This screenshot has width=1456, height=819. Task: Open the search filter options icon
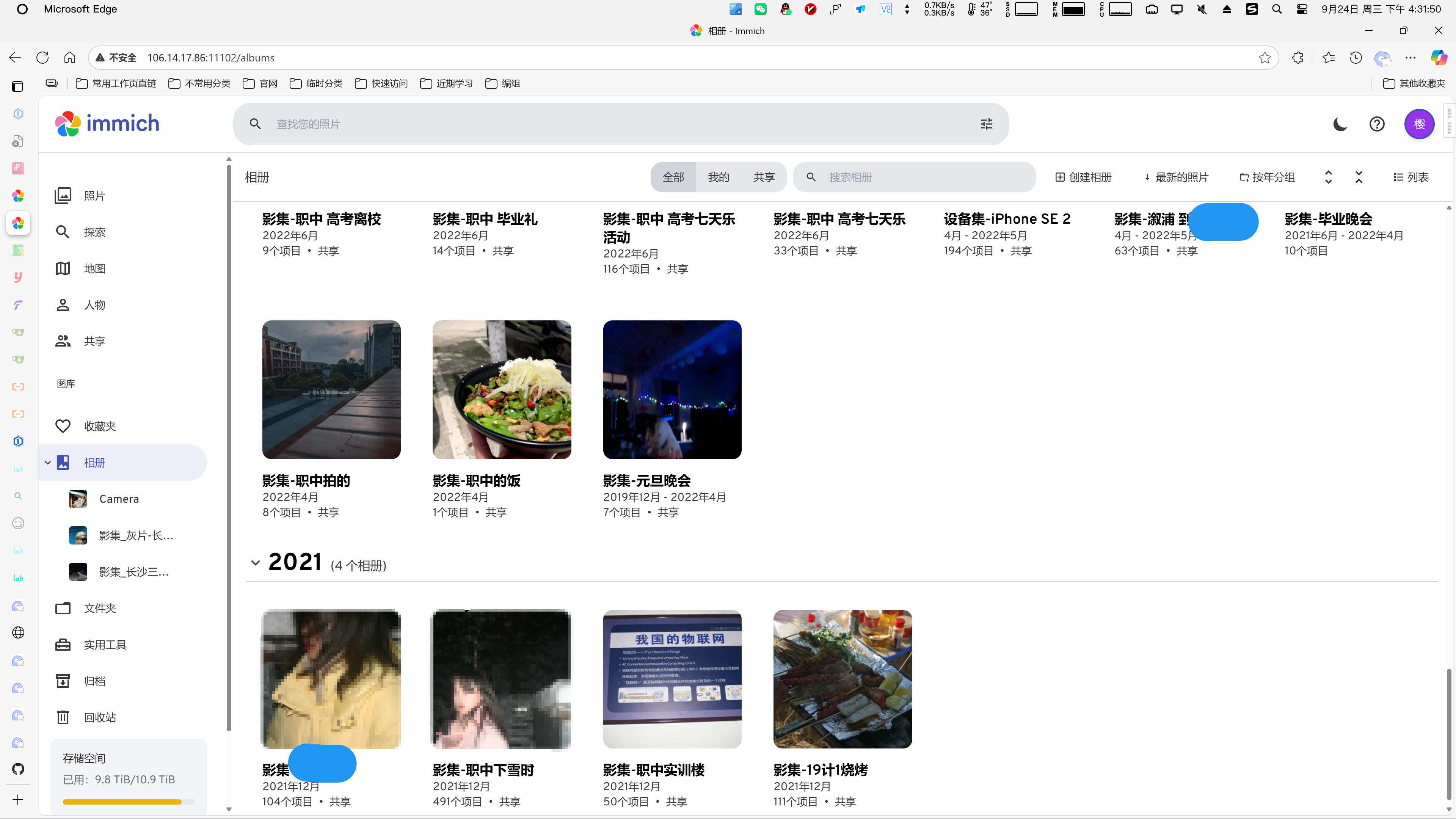[986, 124]
